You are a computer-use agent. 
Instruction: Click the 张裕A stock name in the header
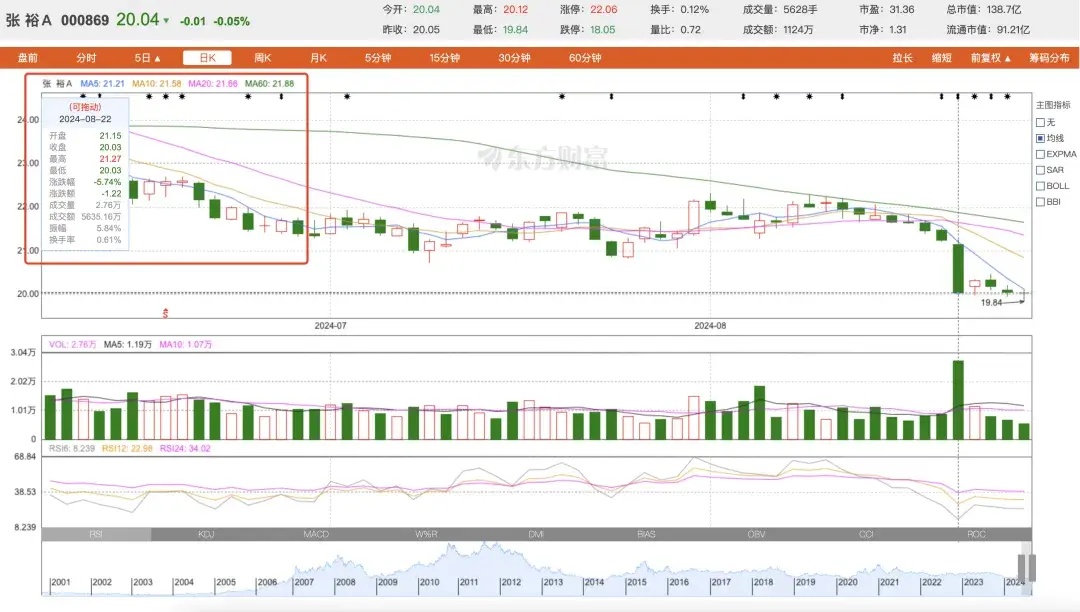click(x=28, y=21)
